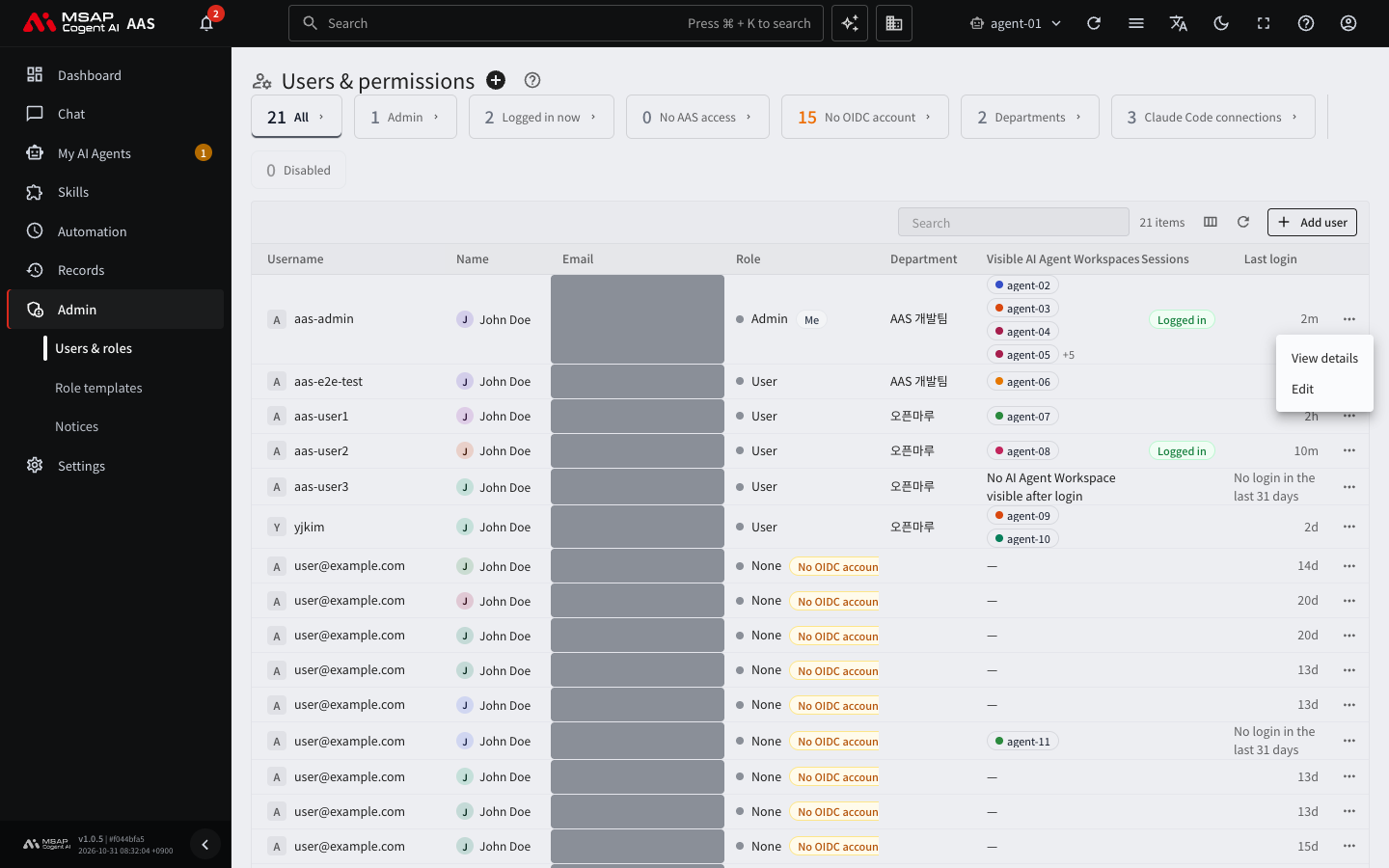Sort by Role column header
The width and height of the screenshot is (1389, 868).
(749, 258)
